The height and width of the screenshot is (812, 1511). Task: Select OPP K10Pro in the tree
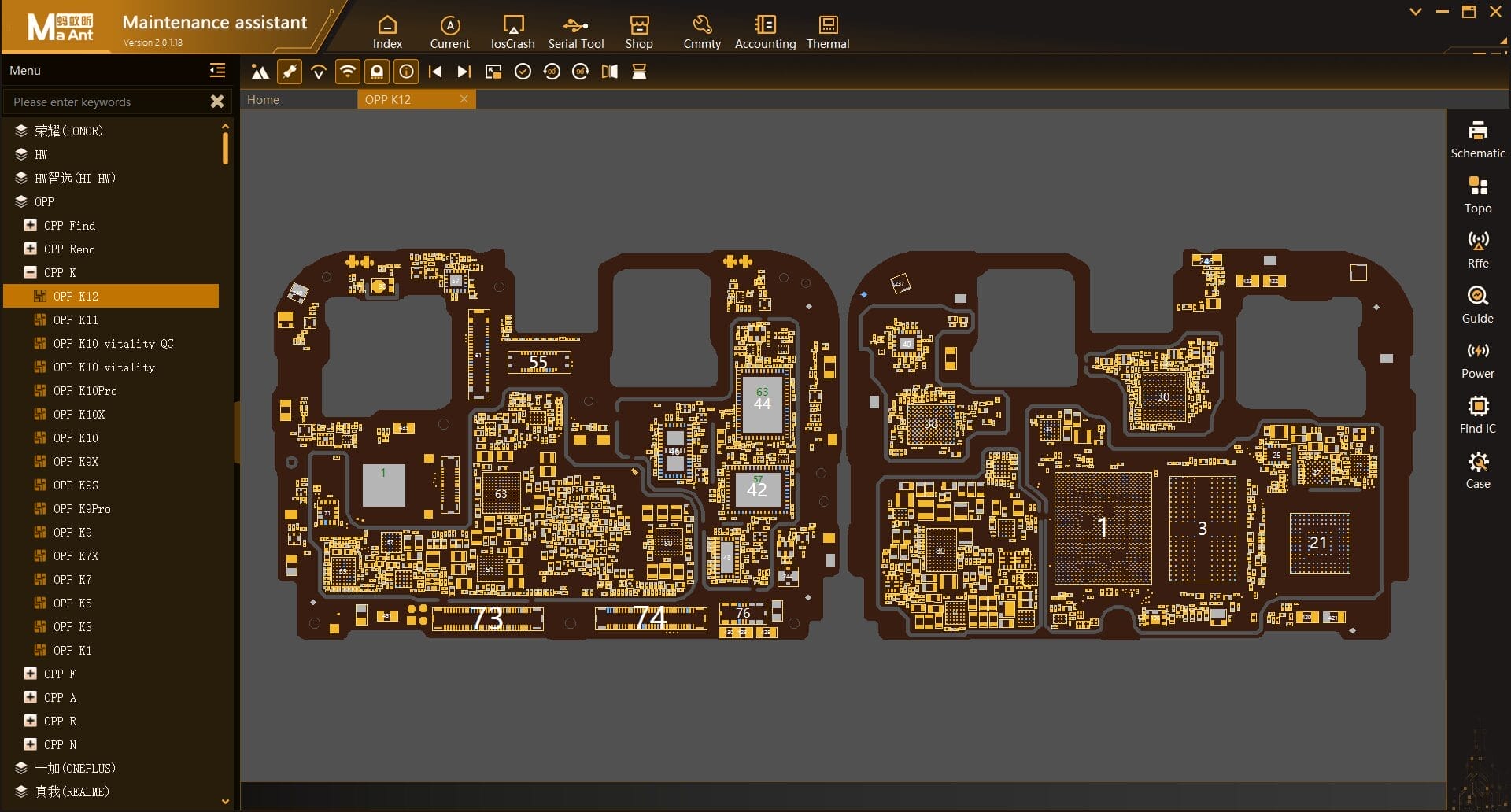(85, 391)
